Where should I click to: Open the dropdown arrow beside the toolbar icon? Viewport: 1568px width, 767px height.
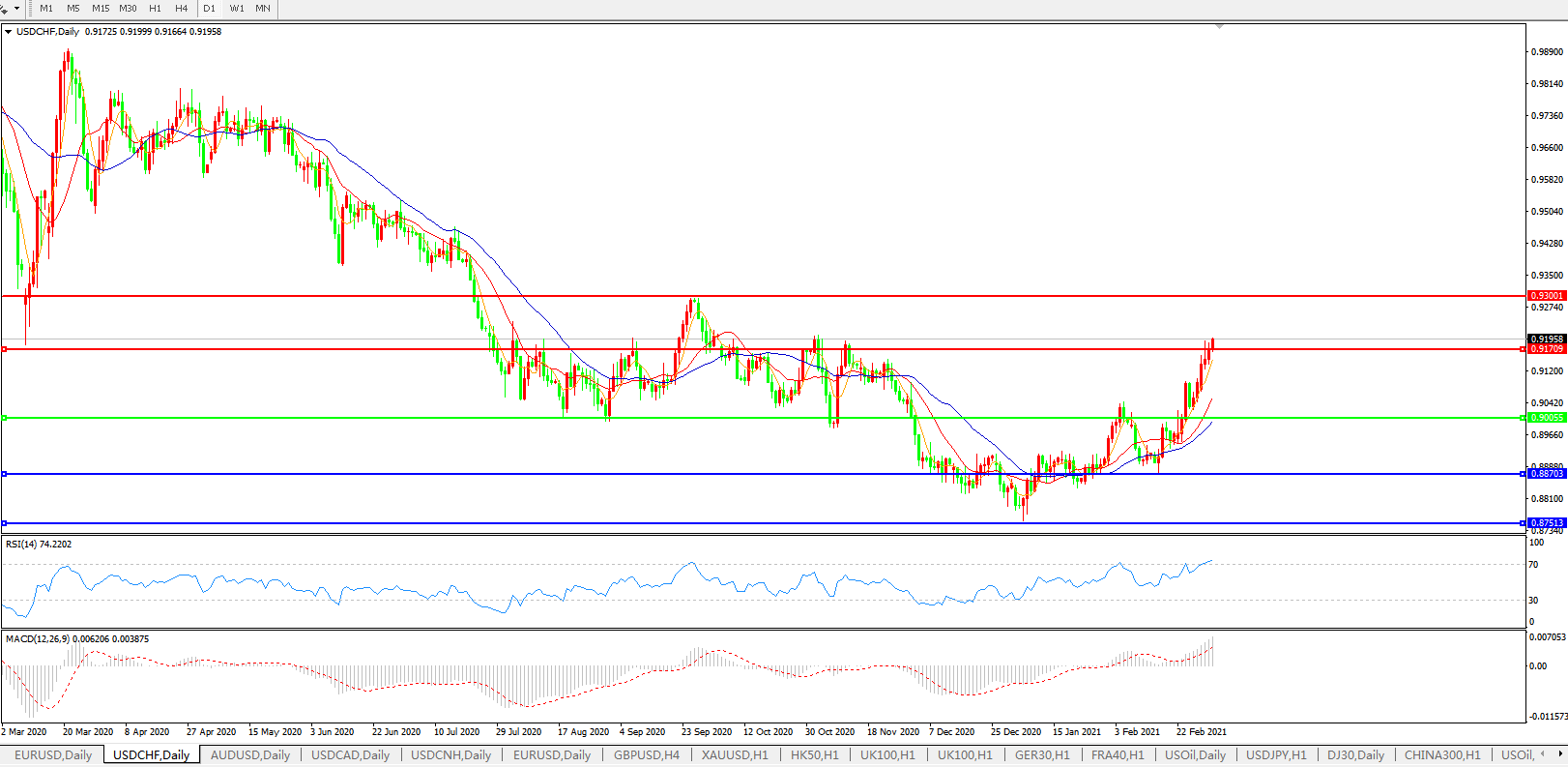[16, 9]
